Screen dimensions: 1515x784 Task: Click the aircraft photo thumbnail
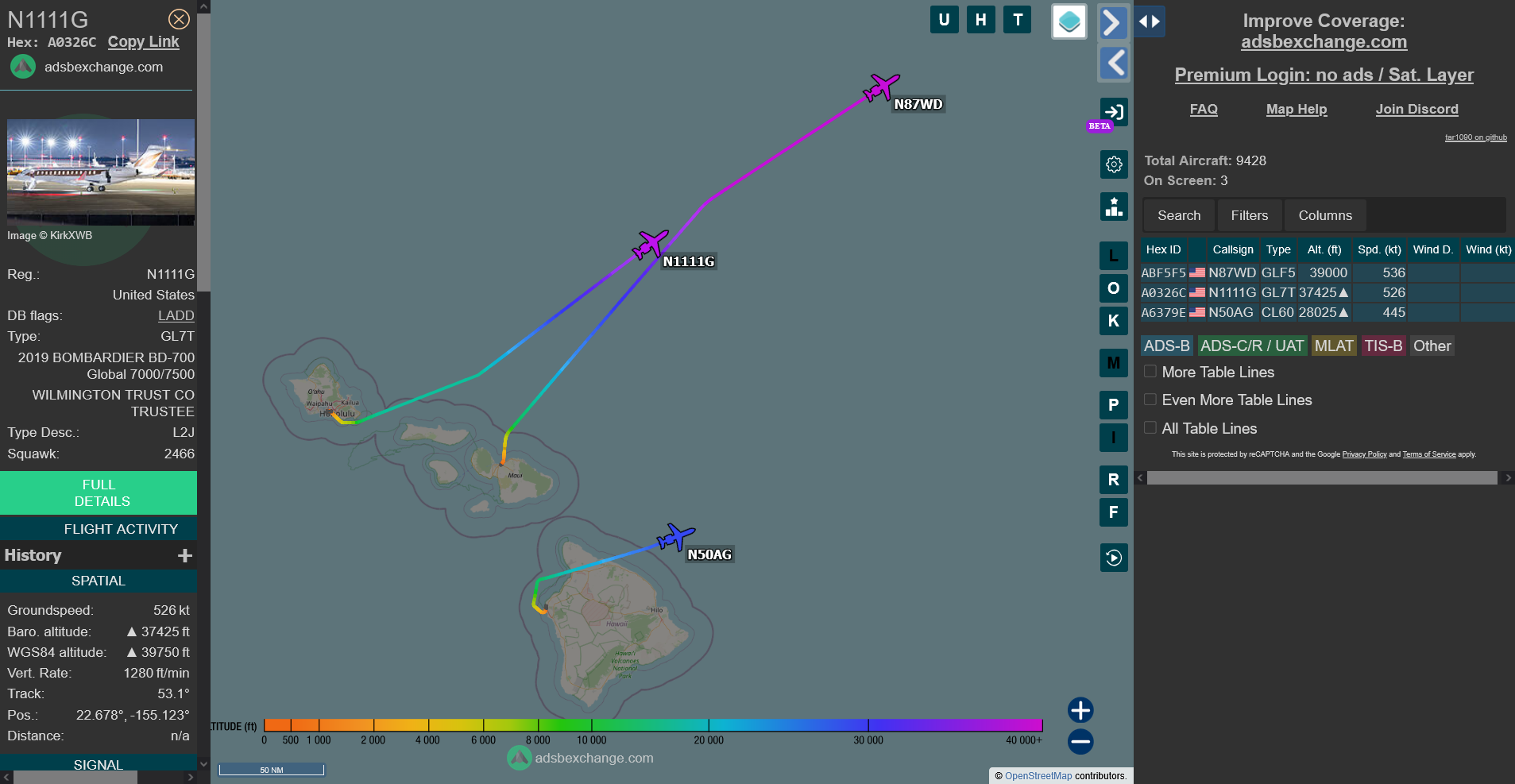tap(101, 172)
